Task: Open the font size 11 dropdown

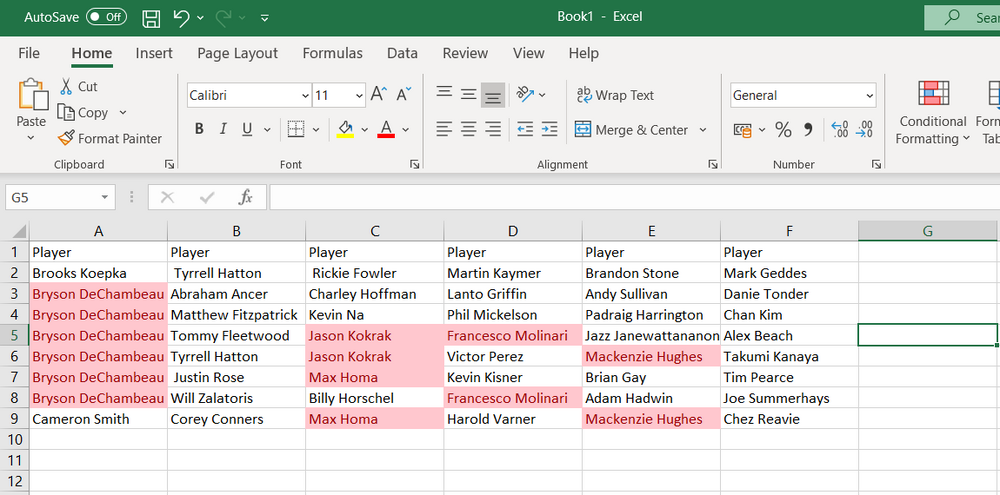Action: click(x=359, y=96)
